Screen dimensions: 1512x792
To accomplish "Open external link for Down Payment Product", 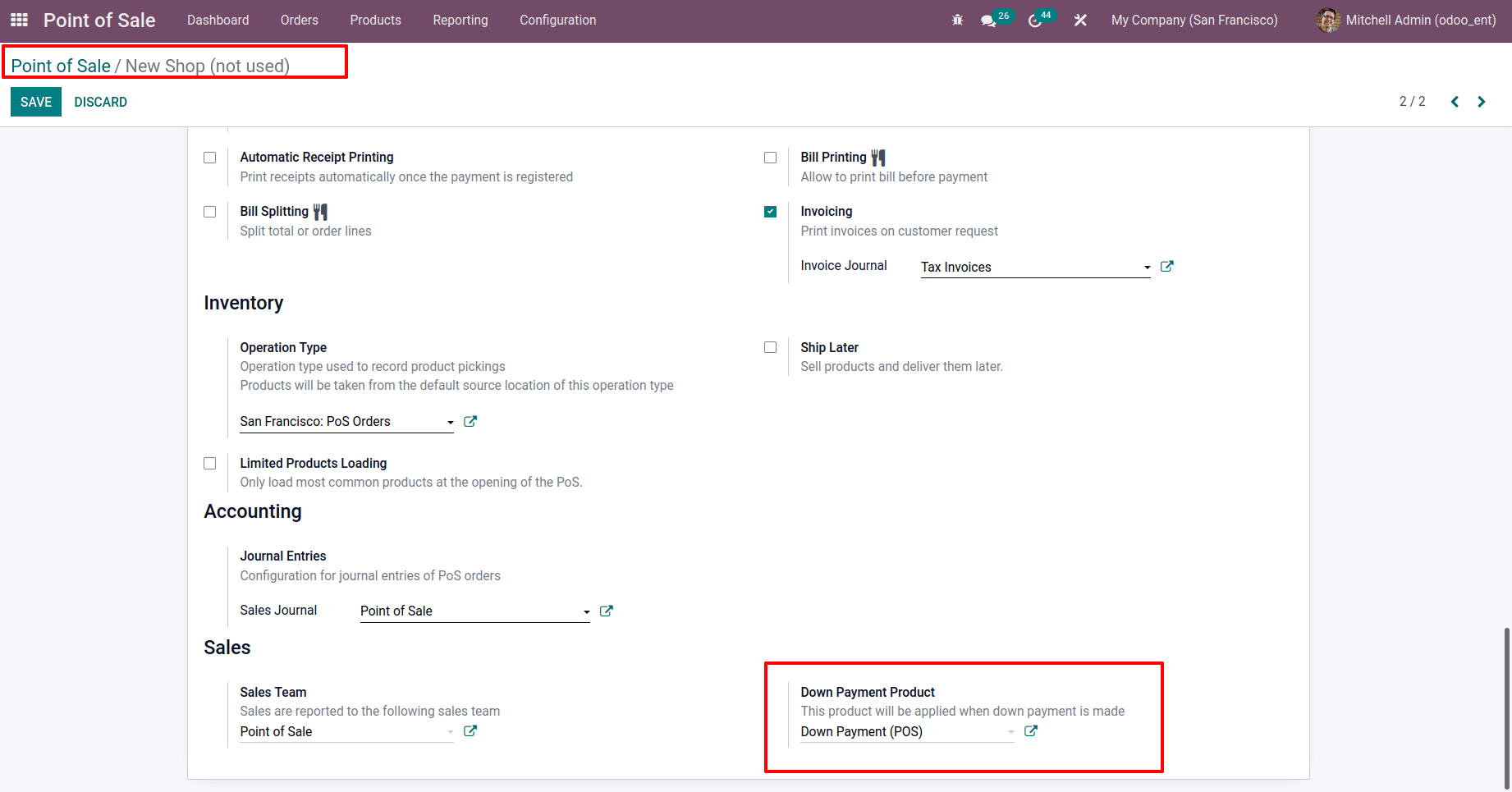I will click(x=1031, y=730).
